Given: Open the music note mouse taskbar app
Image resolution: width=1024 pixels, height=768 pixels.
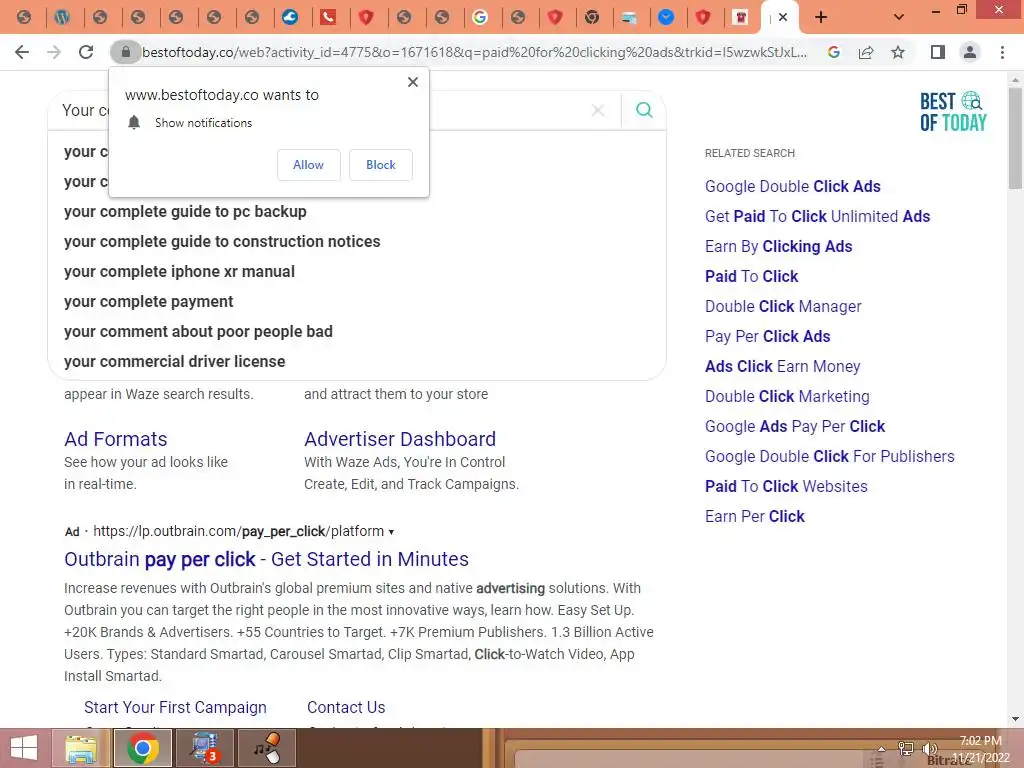Looking at the screenshot, I should pyautogui.click(x=266, y=748).
